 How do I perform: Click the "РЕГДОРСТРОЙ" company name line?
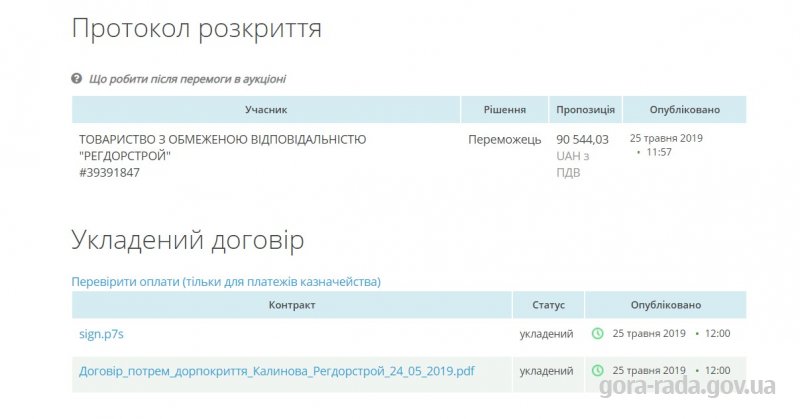pyautogui.click(x=125, y=156)
